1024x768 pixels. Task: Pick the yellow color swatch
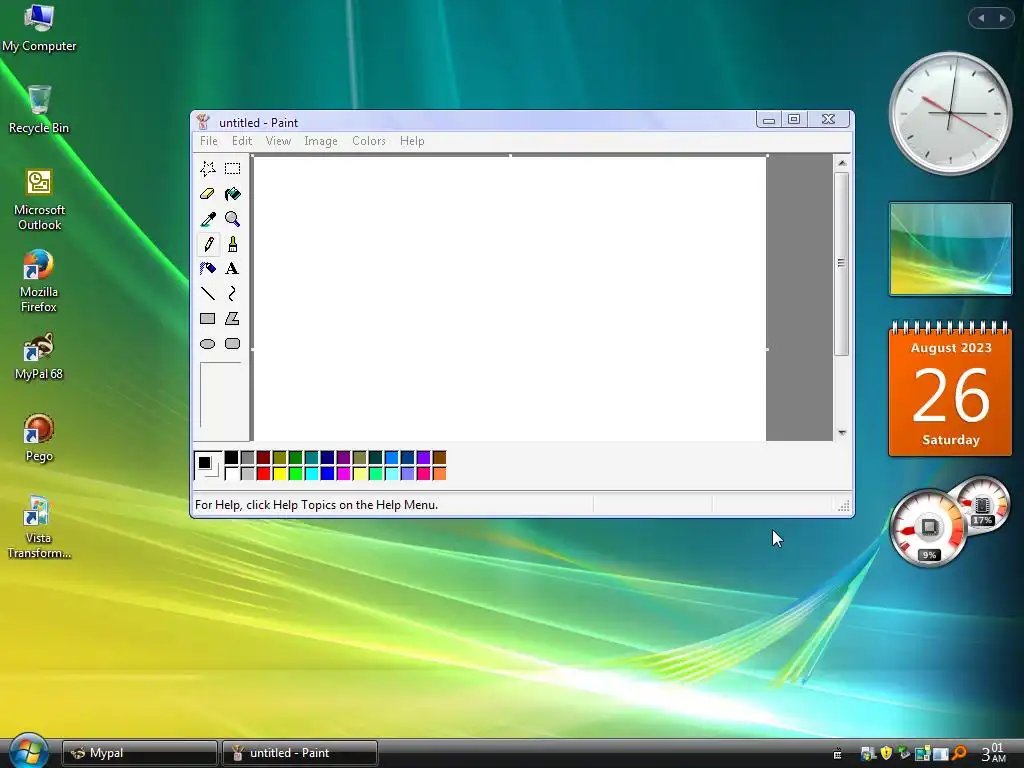[280, 473]
